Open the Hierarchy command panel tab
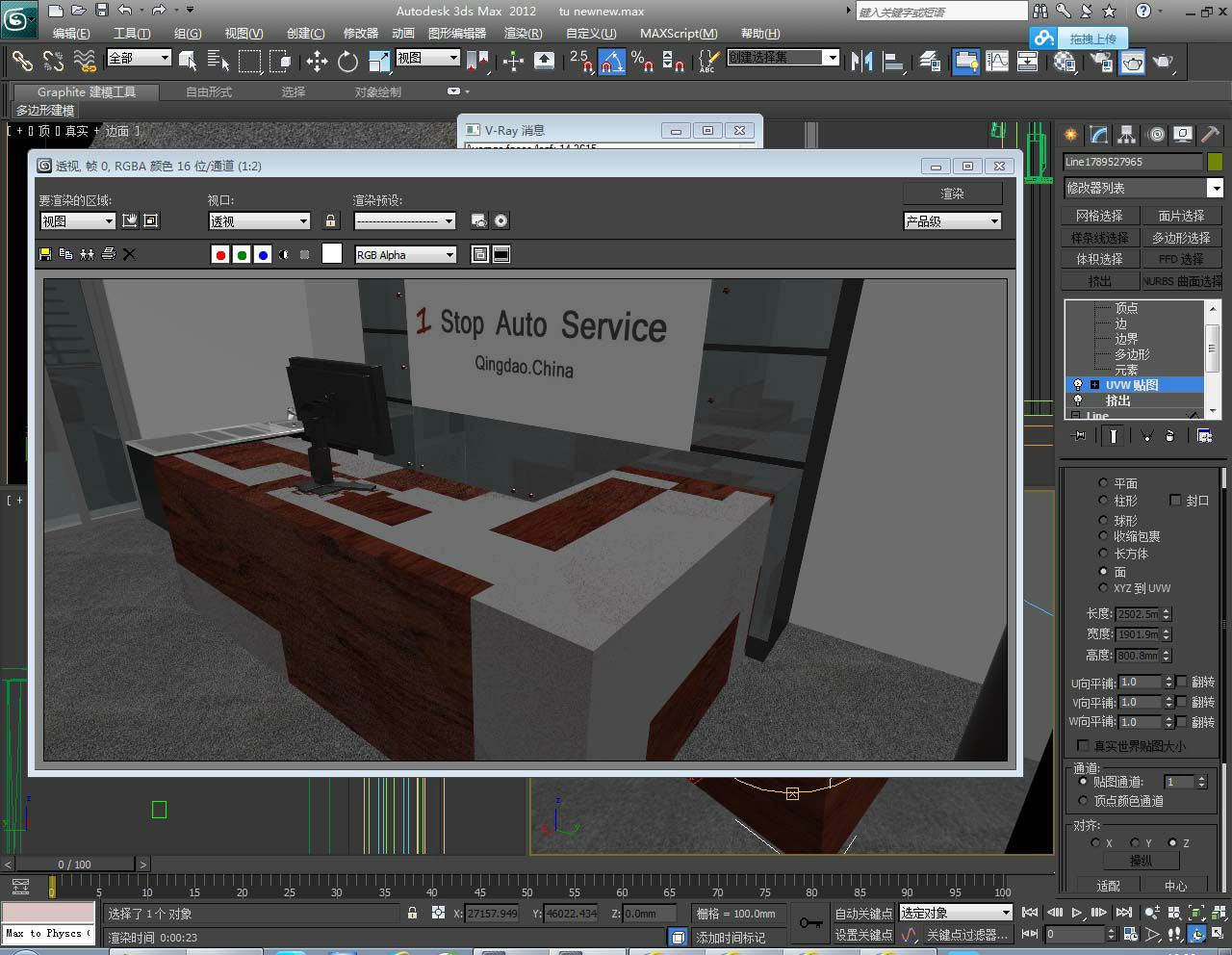This screenshot has width=1232, height=955. point(1126,135)
